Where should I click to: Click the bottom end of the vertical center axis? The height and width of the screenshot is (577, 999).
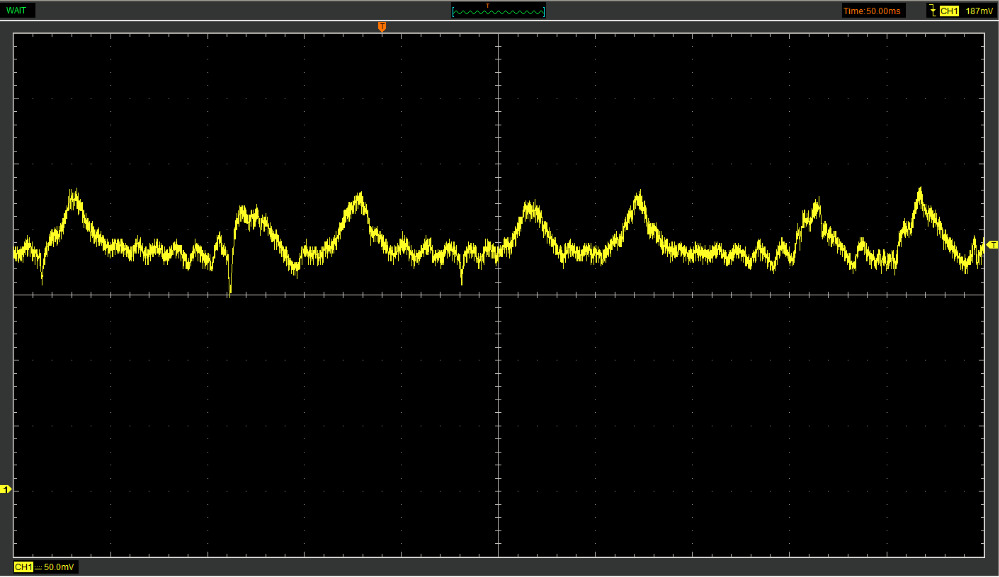coord(498,555)
